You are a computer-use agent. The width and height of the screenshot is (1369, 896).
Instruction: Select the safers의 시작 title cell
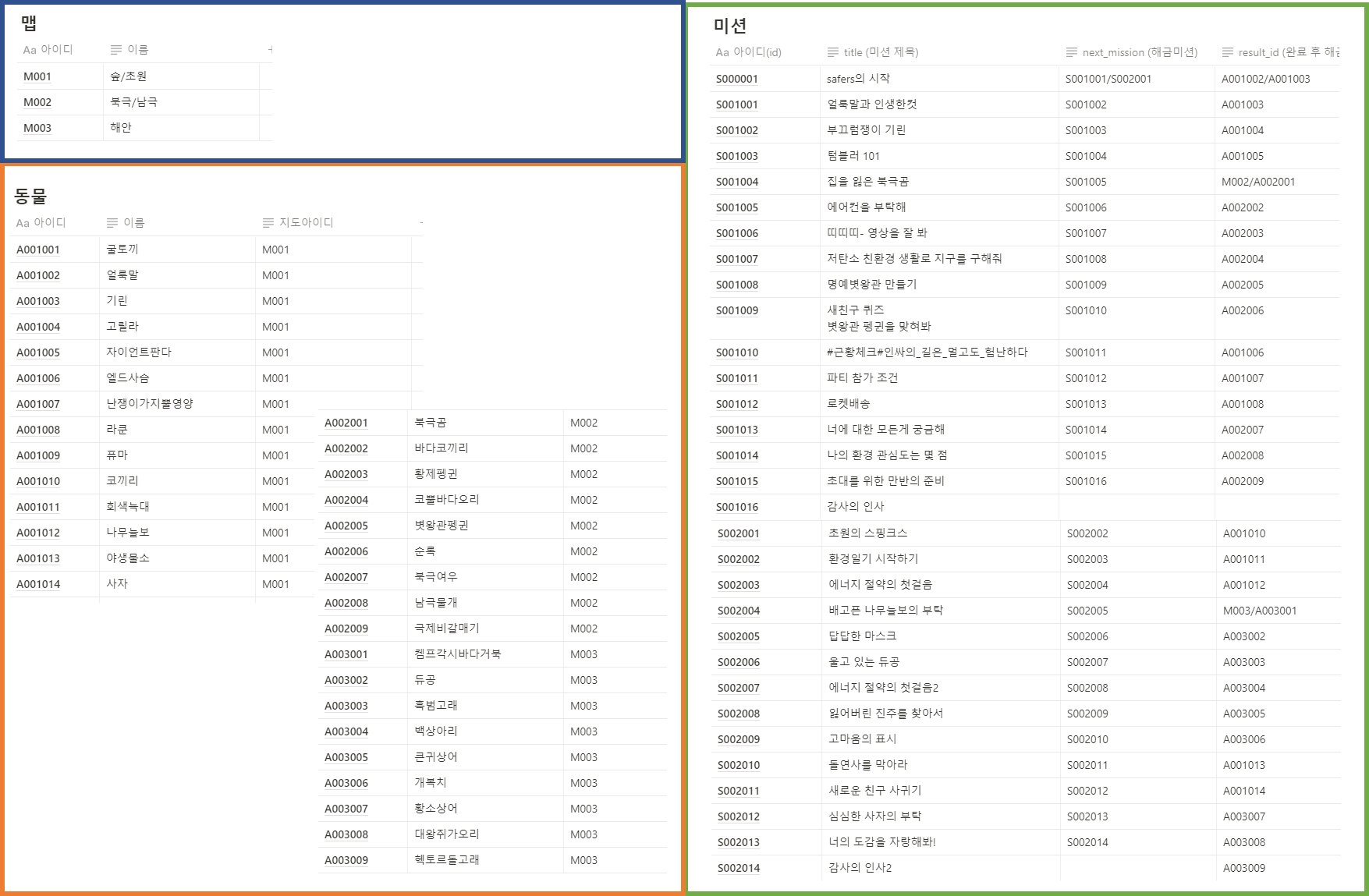(939, 79)
